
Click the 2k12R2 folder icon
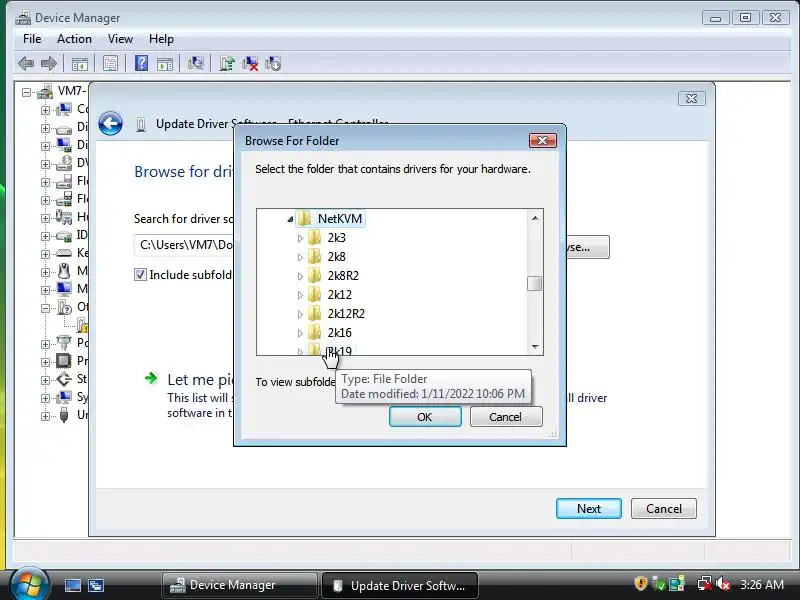pyautogui.click(x=315, y=313)
